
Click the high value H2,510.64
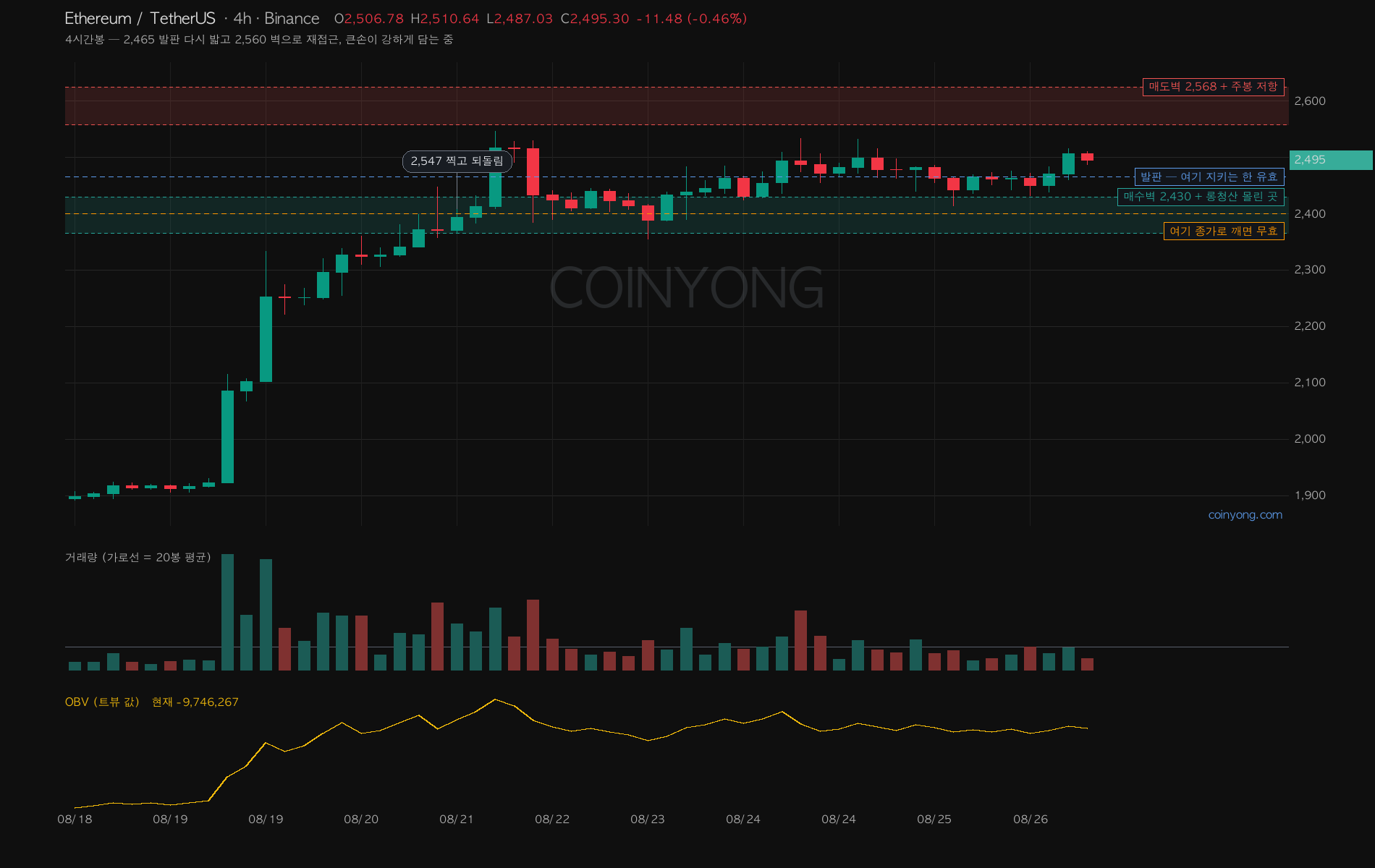[x=444, y=19]
